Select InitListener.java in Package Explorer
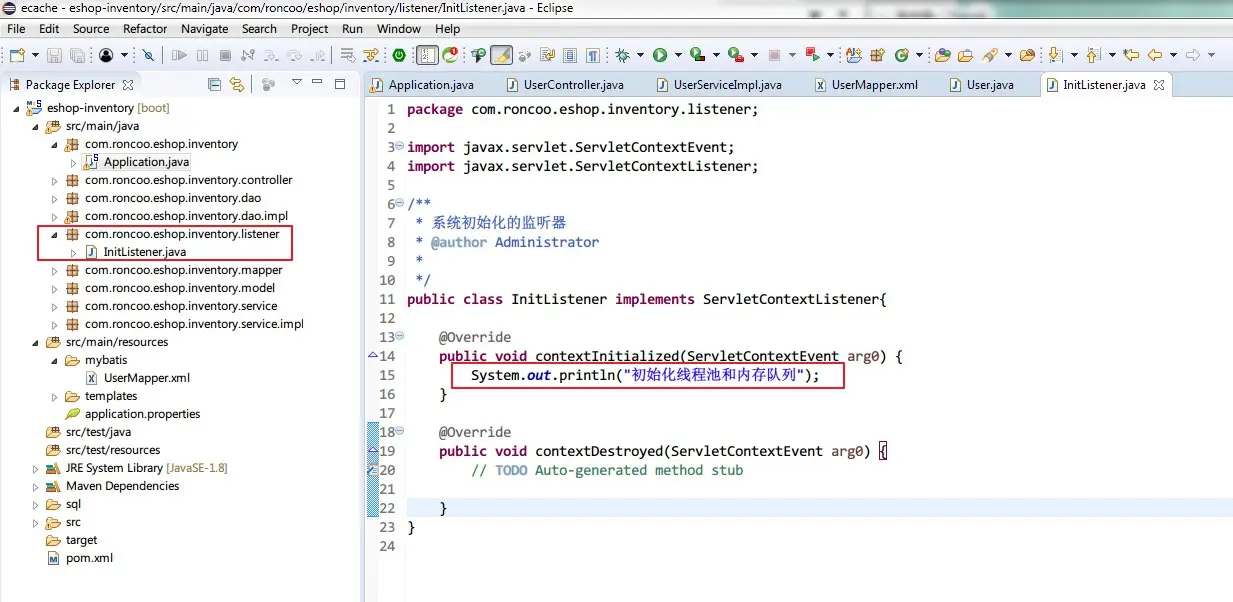The image size is (1233, 602). tap(144, 252)
